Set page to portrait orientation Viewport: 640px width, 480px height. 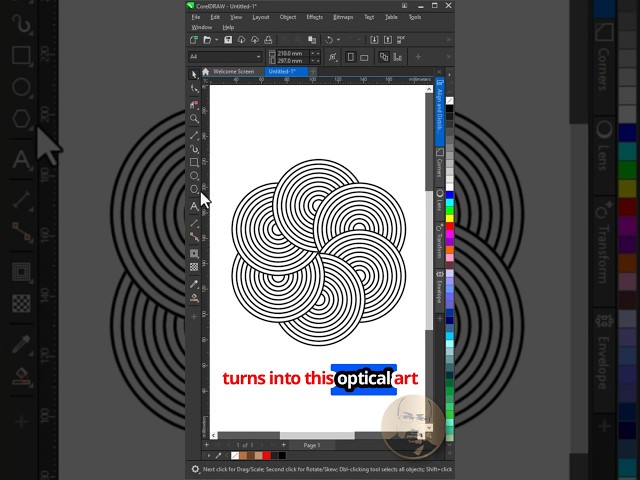click(350, 57)
